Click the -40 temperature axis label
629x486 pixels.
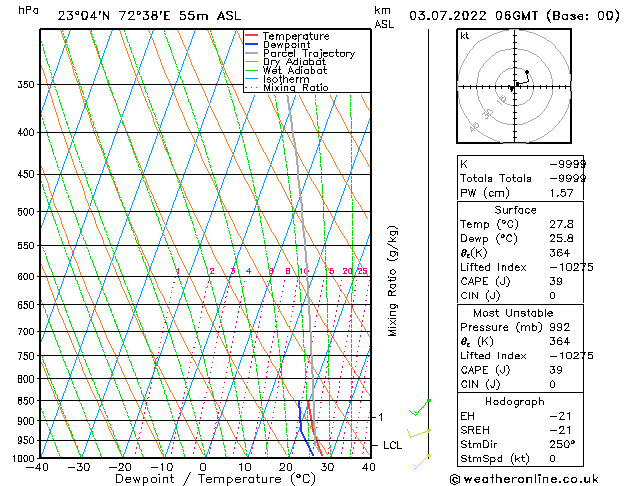pyautogui.click(x=37, y=467)
